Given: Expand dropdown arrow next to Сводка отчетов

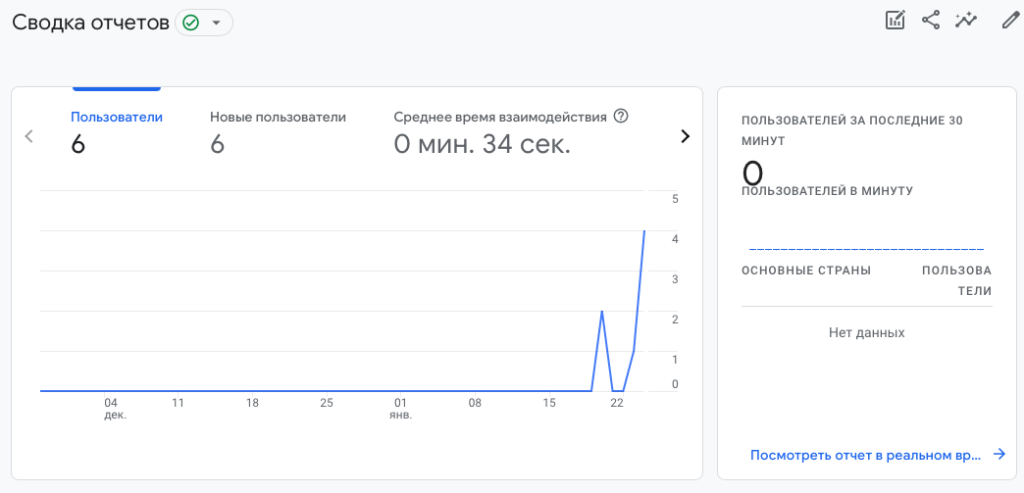Looking at the screenshot, I should 215,22.
